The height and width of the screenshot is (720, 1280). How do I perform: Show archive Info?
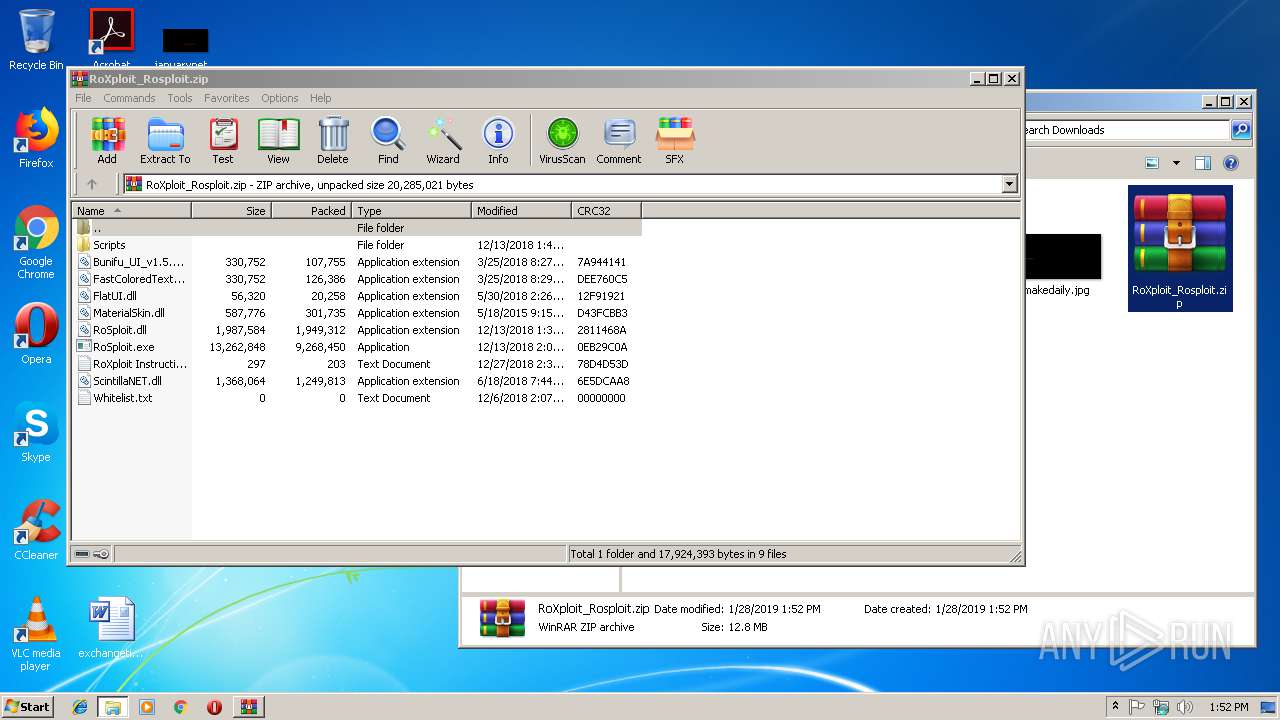498,141
